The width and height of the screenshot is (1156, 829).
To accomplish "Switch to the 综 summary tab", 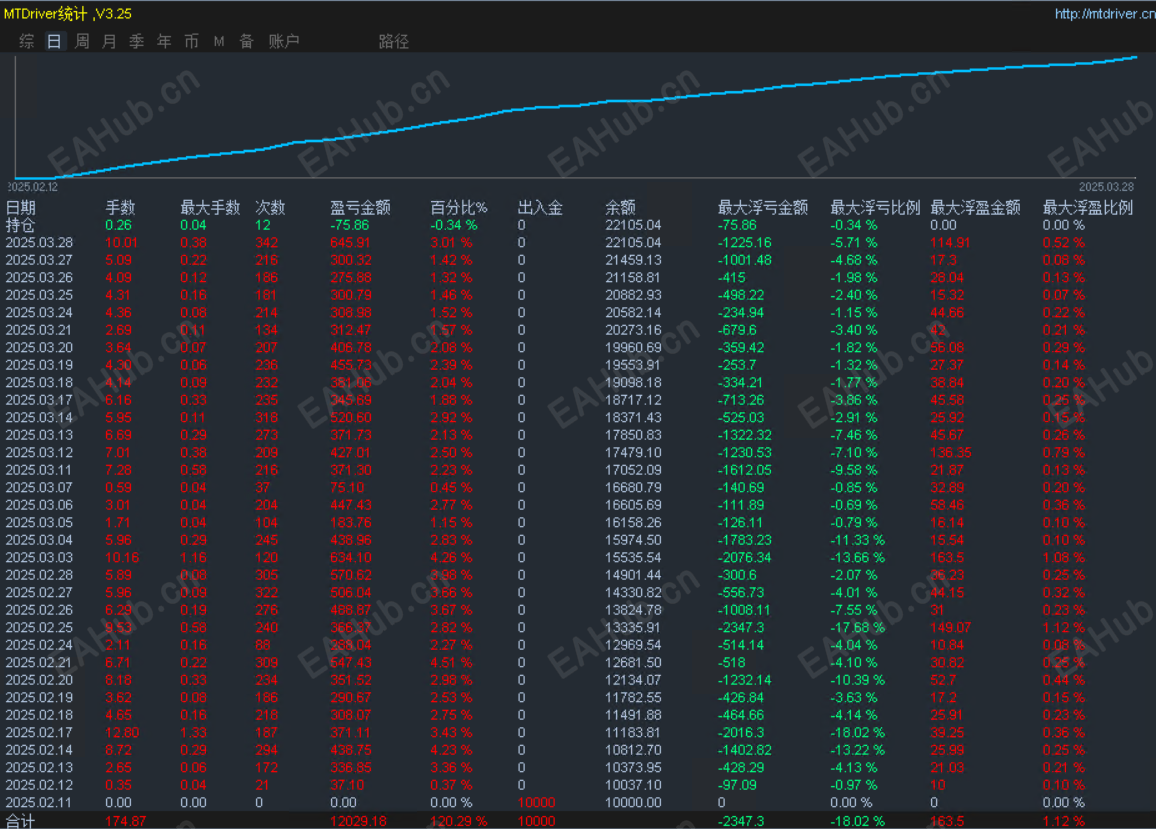I will (27, 41).
